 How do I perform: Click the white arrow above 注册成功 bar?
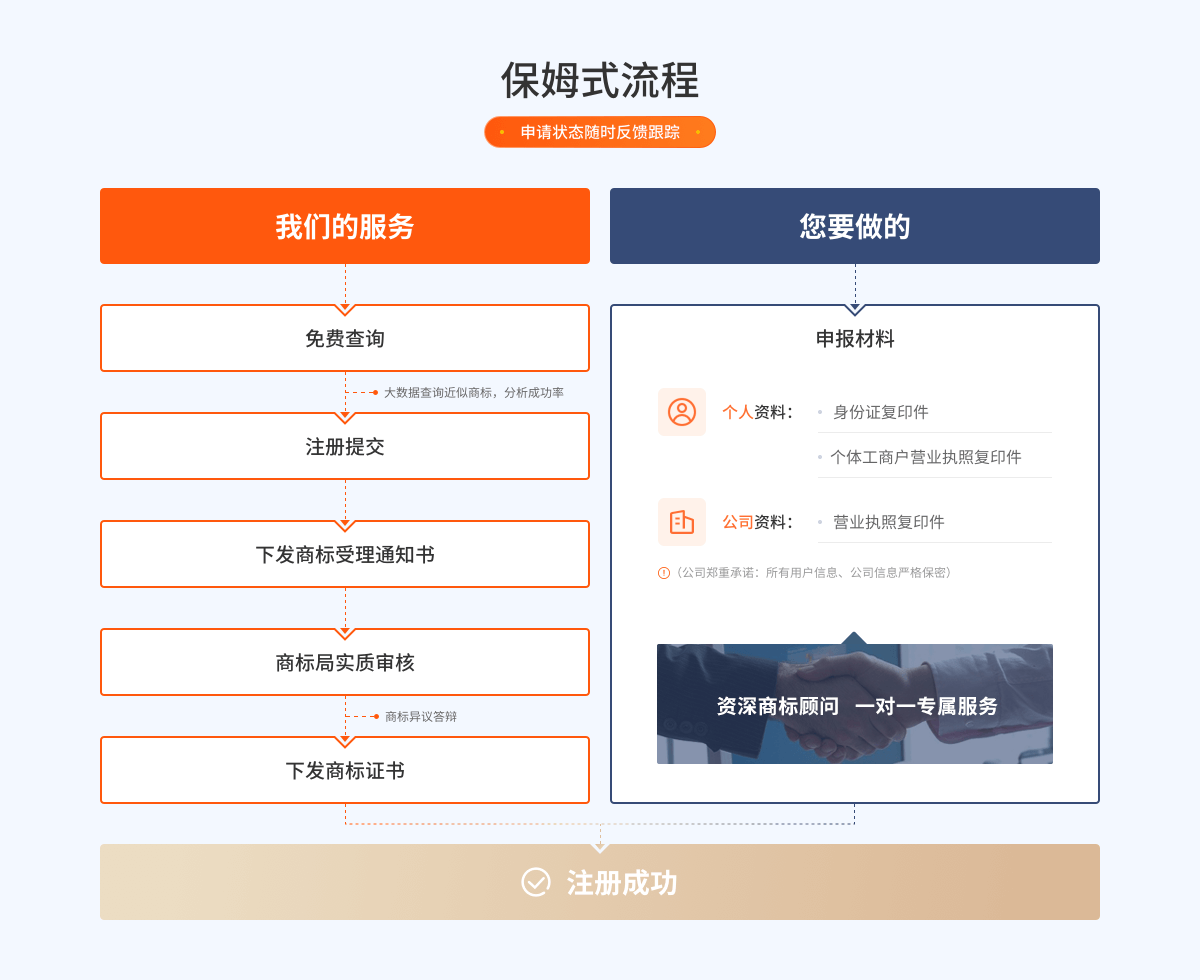point(600,848)
